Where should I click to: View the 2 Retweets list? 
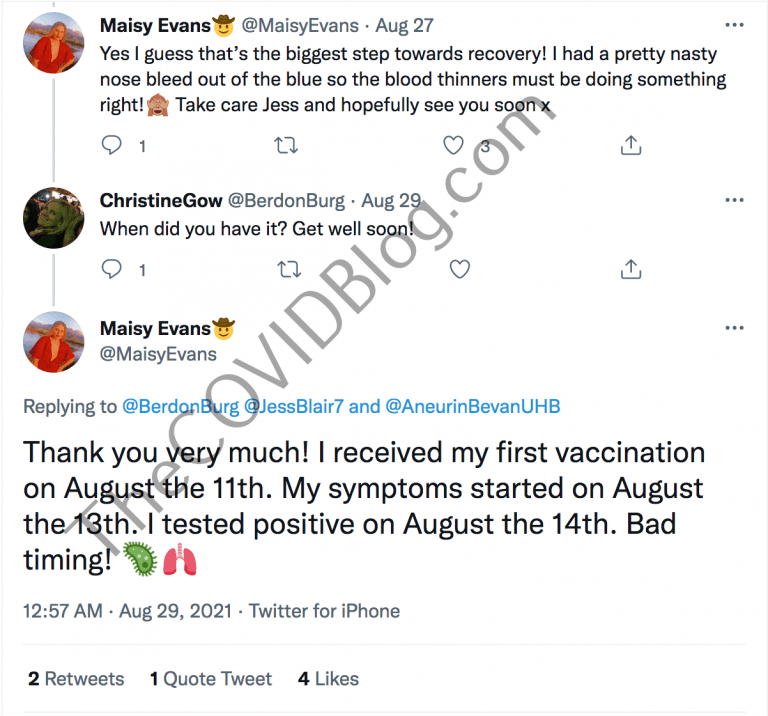click(77, 679)
